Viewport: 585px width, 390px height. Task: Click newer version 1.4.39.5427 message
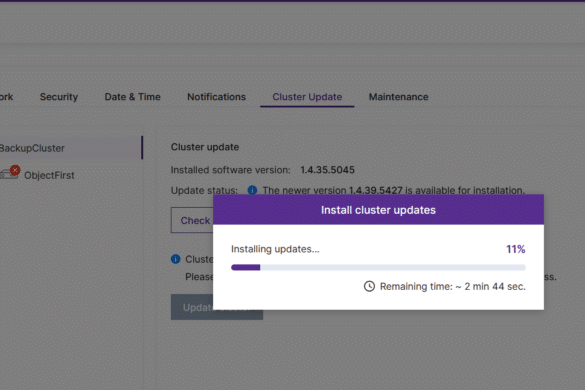[394, 190]
